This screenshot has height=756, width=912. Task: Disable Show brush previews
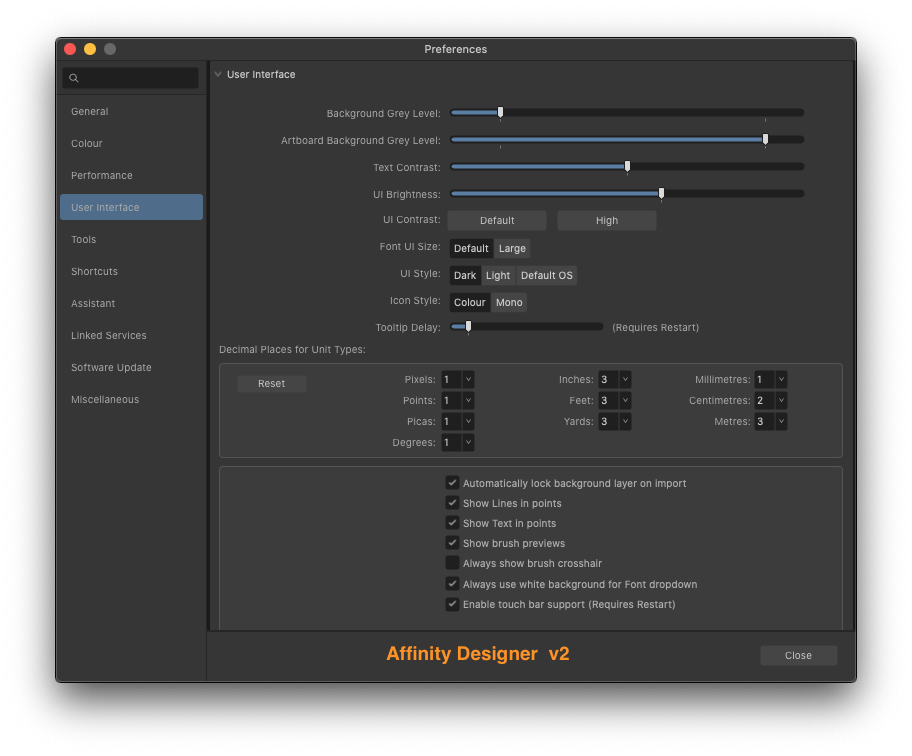(452, 543)
